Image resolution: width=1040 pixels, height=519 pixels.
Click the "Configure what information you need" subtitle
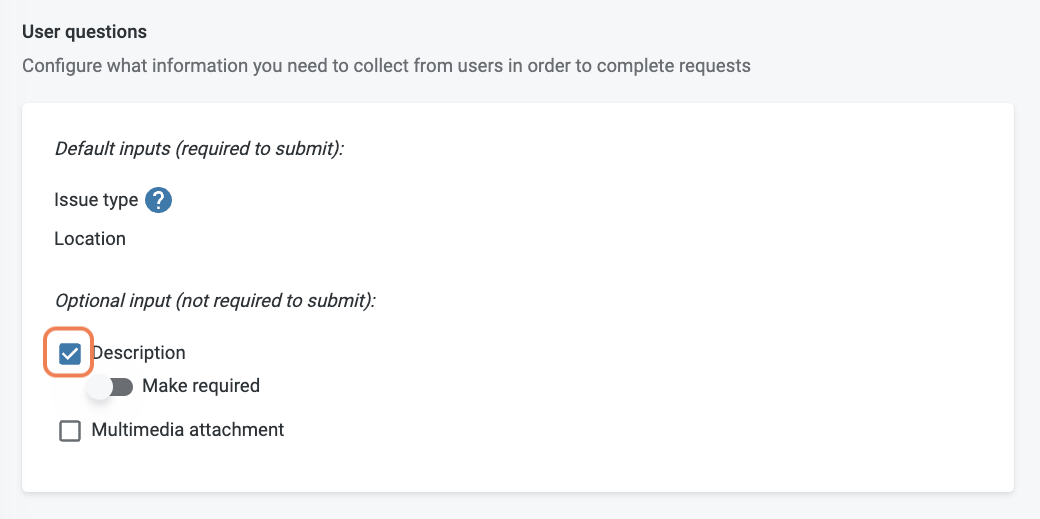(386, 66)
